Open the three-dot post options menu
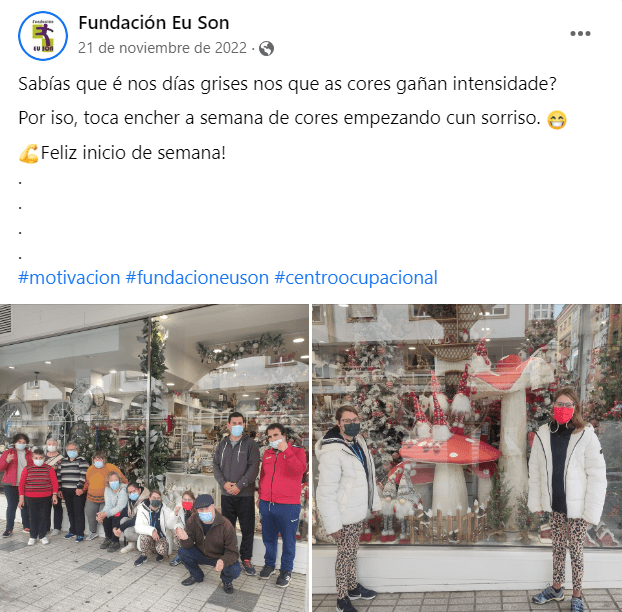 [x=580, y=34]
